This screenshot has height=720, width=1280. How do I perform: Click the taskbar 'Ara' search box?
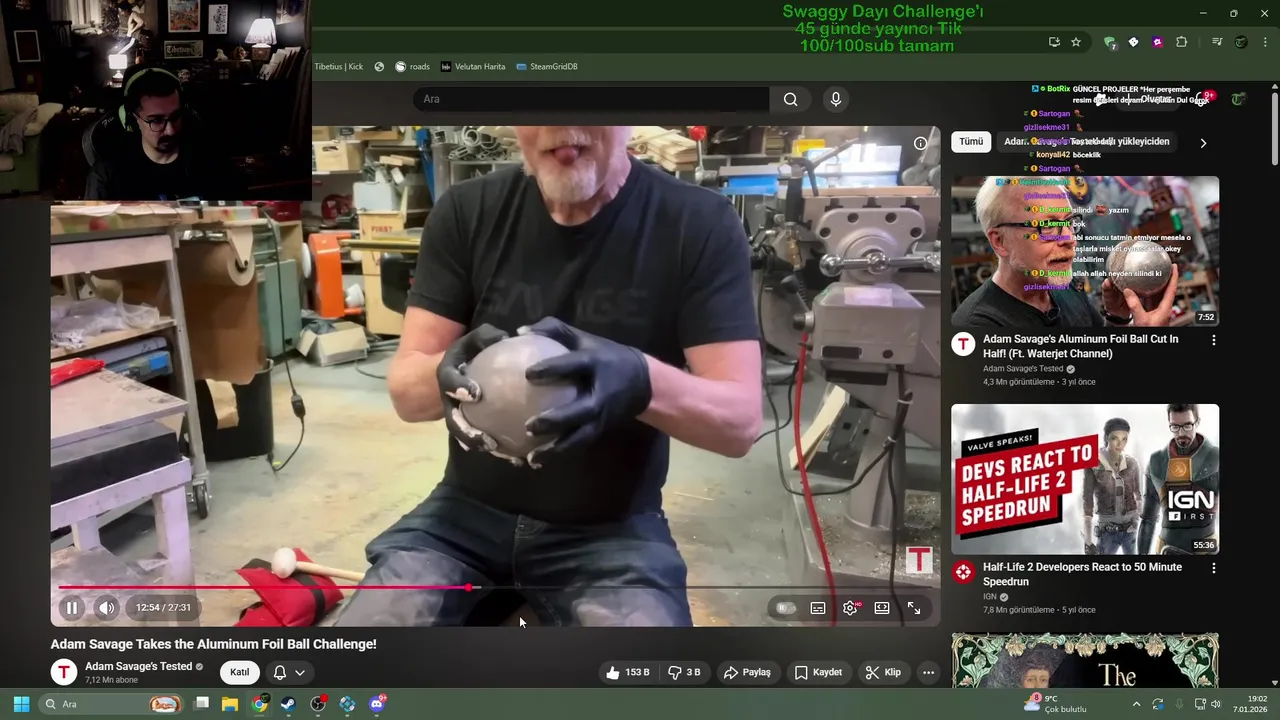pos(112,704)
